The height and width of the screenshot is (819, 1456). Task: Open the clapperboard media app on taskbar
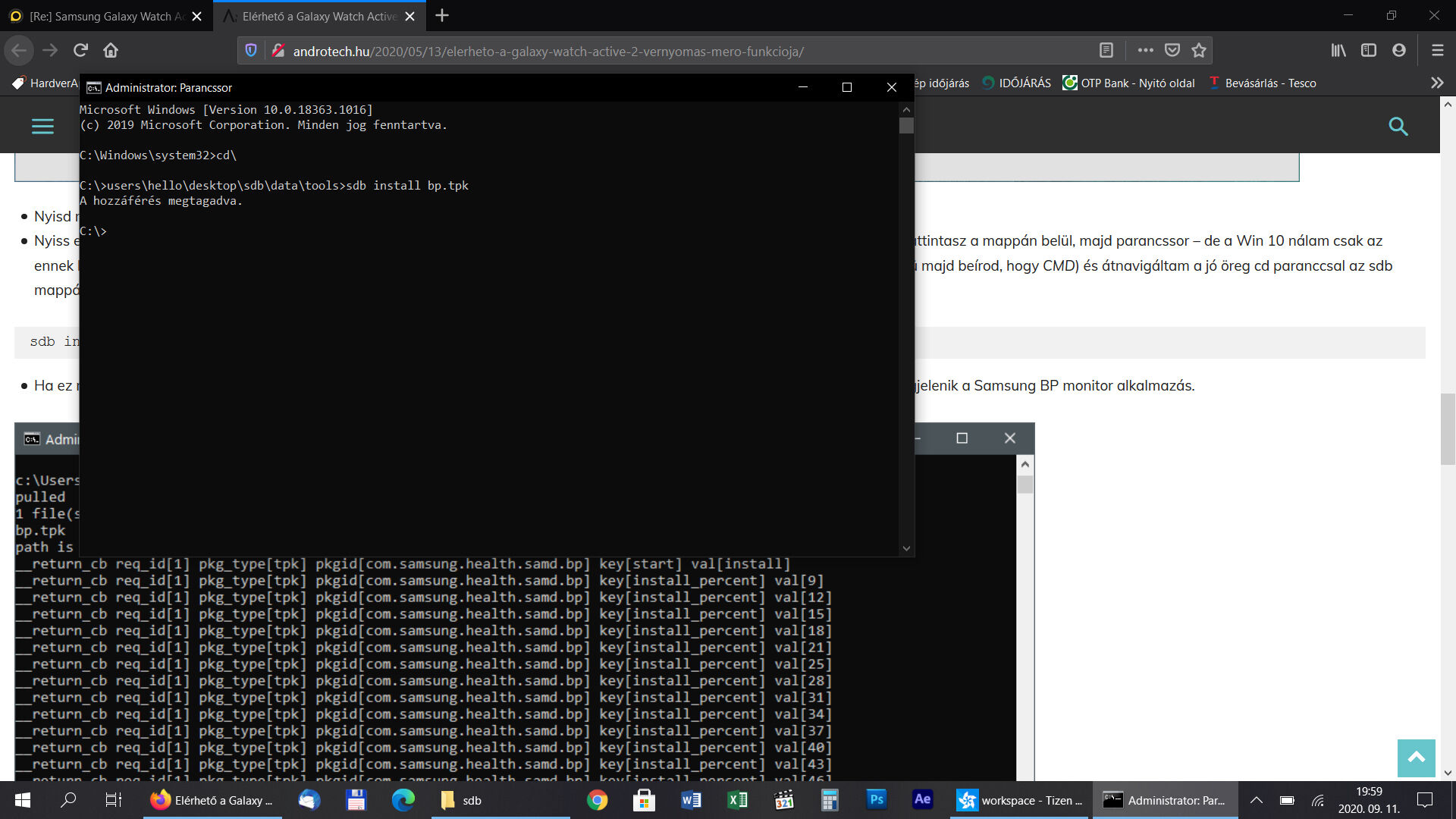pos(783,800)
